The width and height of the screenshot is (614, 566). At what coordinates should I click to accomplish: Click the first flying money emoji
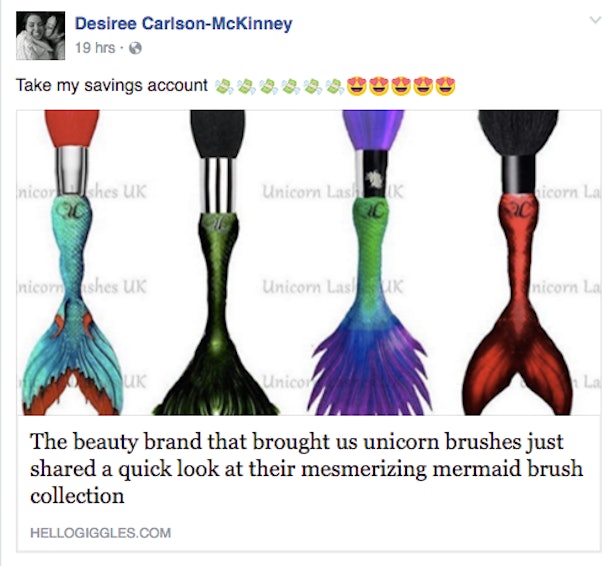[x=224, y=86]
